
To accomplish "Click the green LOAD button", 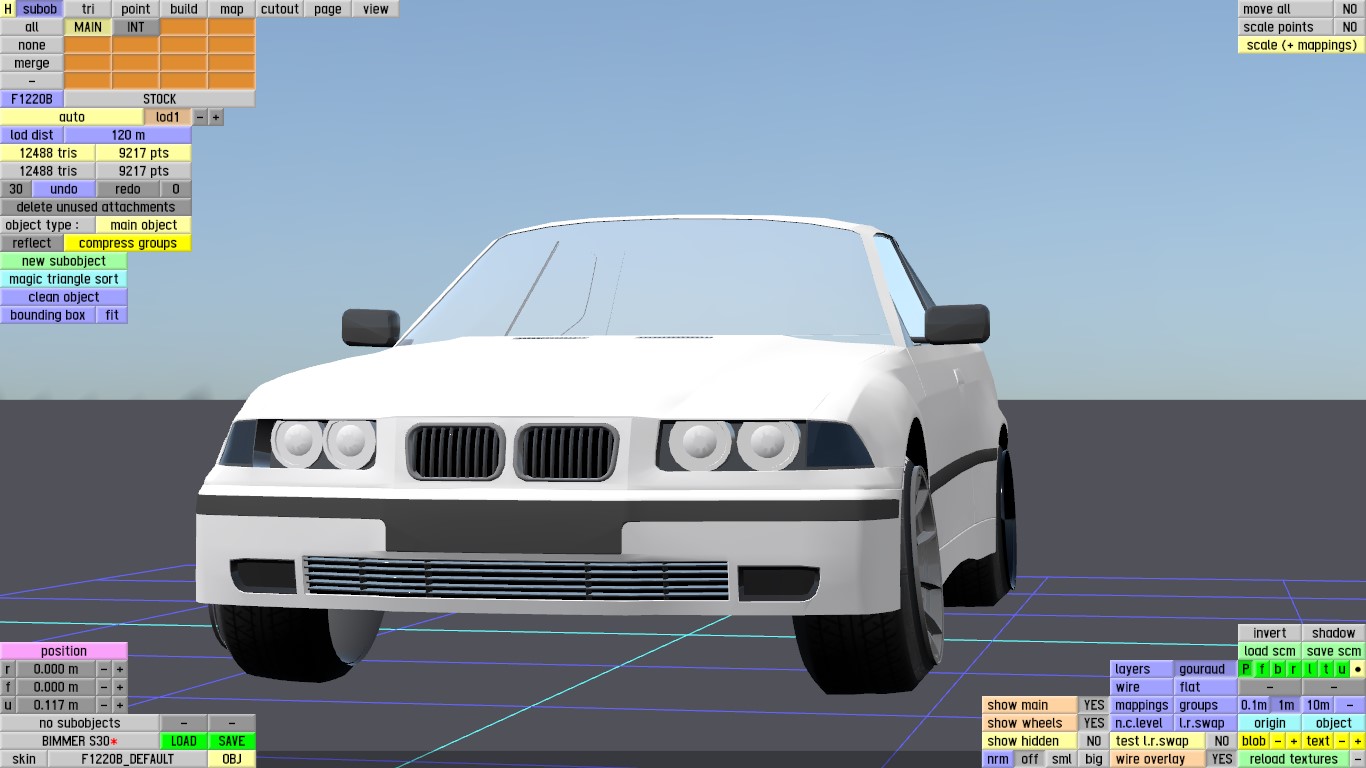I will [184, 741].
